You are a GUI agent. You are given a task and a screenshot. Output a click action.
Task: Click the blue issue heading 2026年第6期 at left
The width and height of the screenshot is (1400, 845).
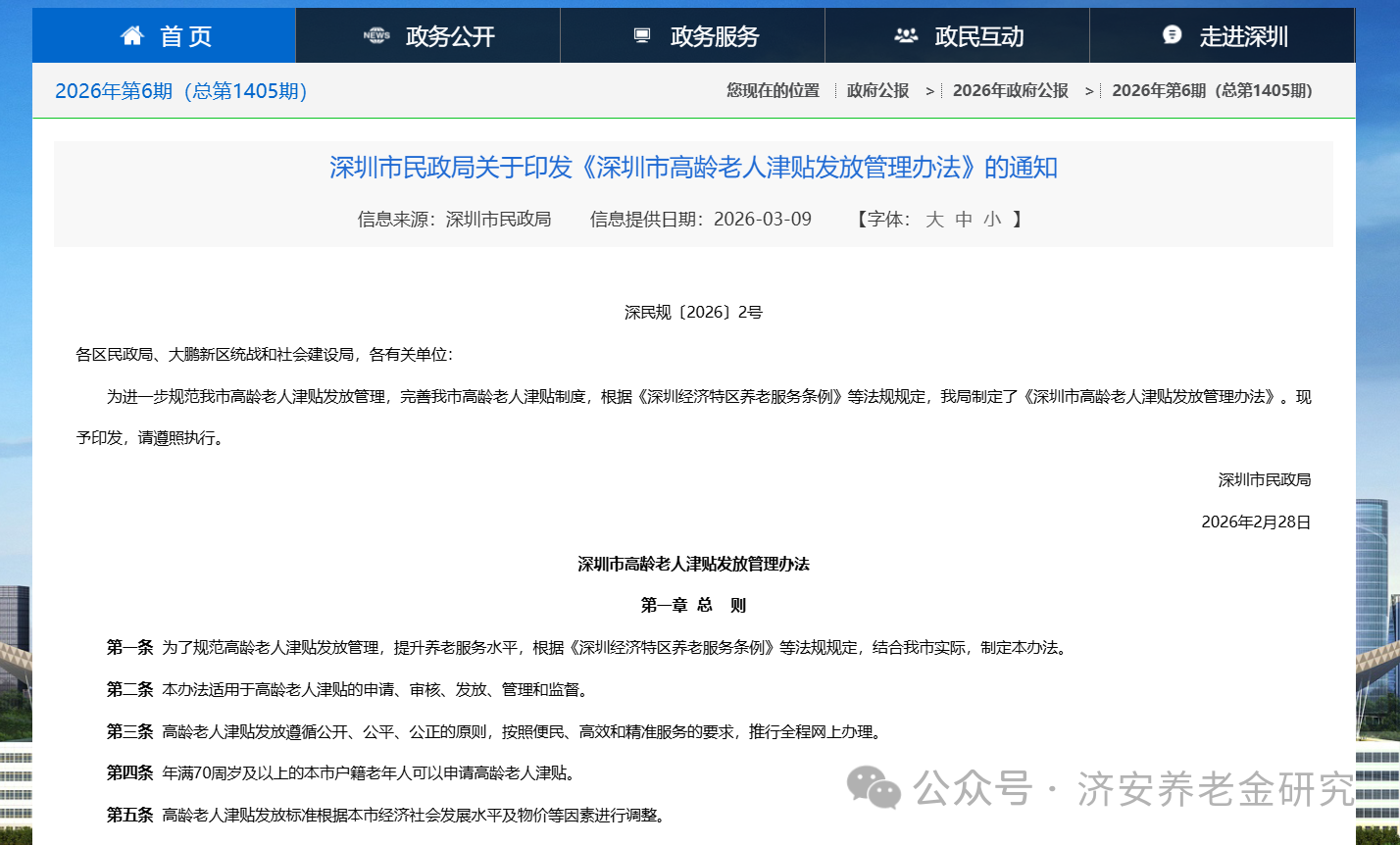(x=181, y=91)
